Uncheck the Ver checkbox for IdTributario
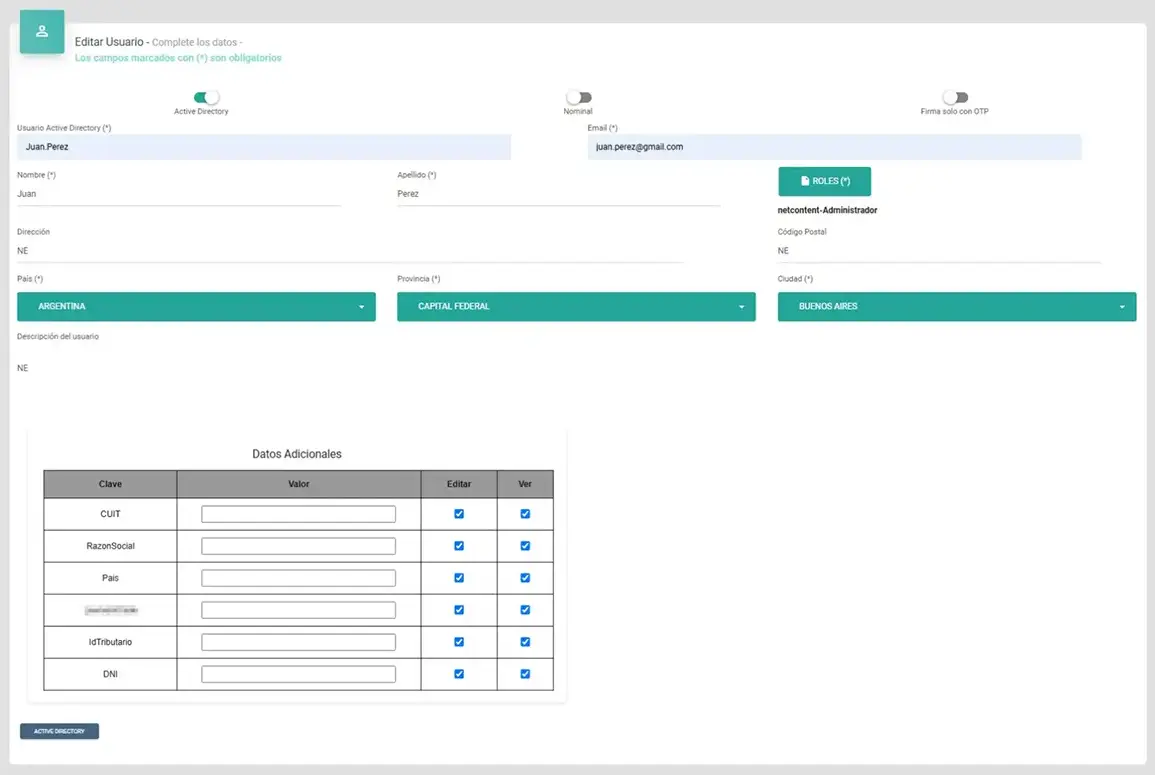This screenshot has width=1155, height=775. point(525,641)
